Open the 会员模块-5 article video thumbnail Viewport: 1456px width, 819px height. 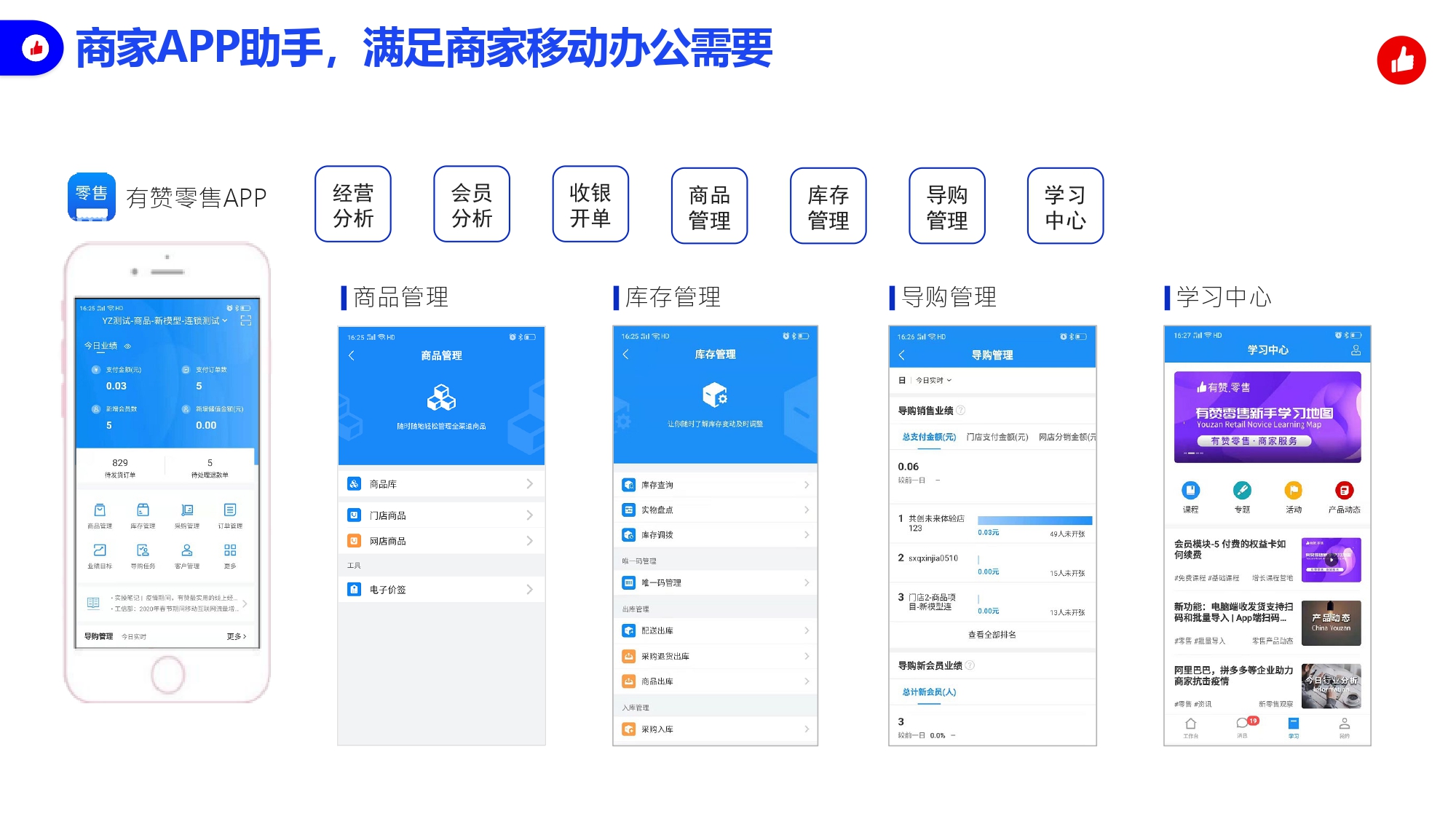(1331, 560)
